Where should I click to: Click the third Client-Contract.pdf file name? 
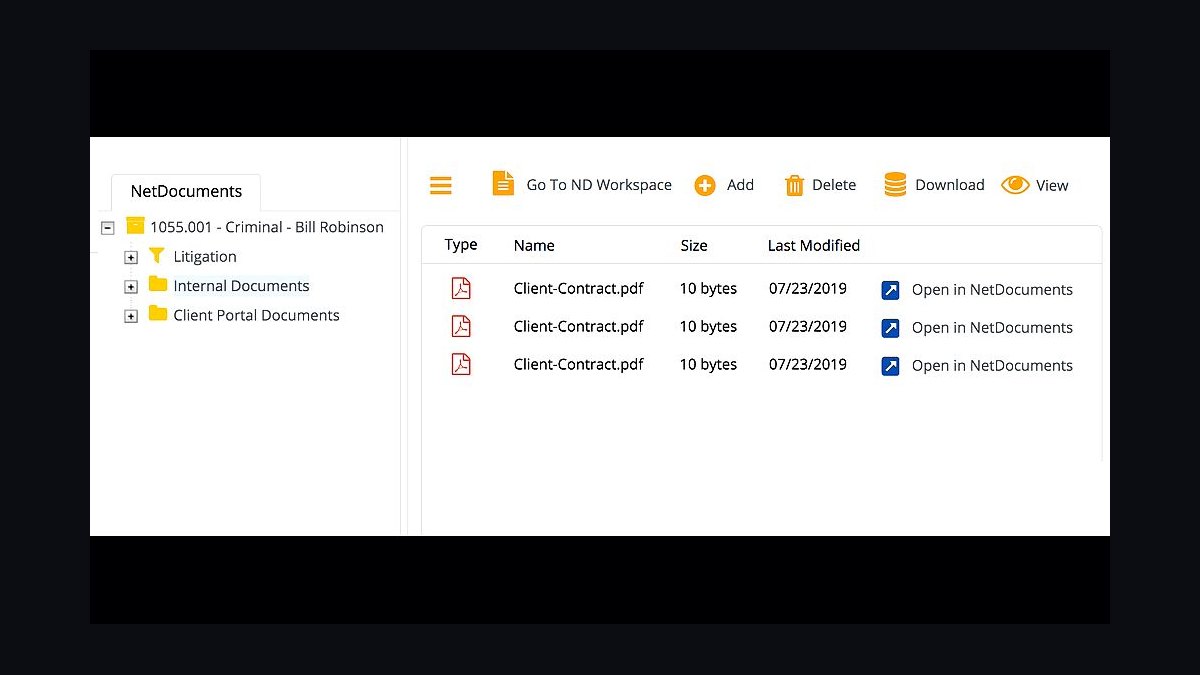coord(579,365)
